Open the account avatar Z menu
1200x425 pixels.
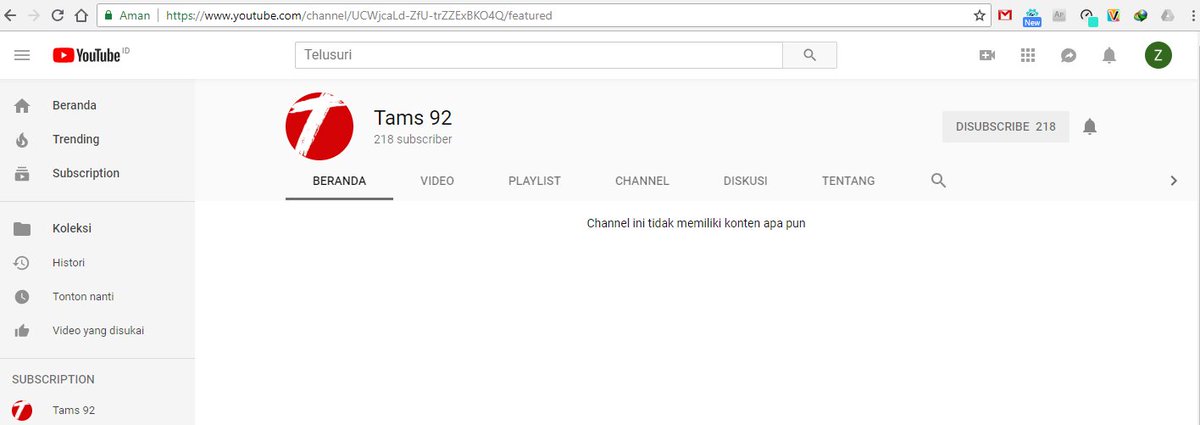click(1158, 56)
